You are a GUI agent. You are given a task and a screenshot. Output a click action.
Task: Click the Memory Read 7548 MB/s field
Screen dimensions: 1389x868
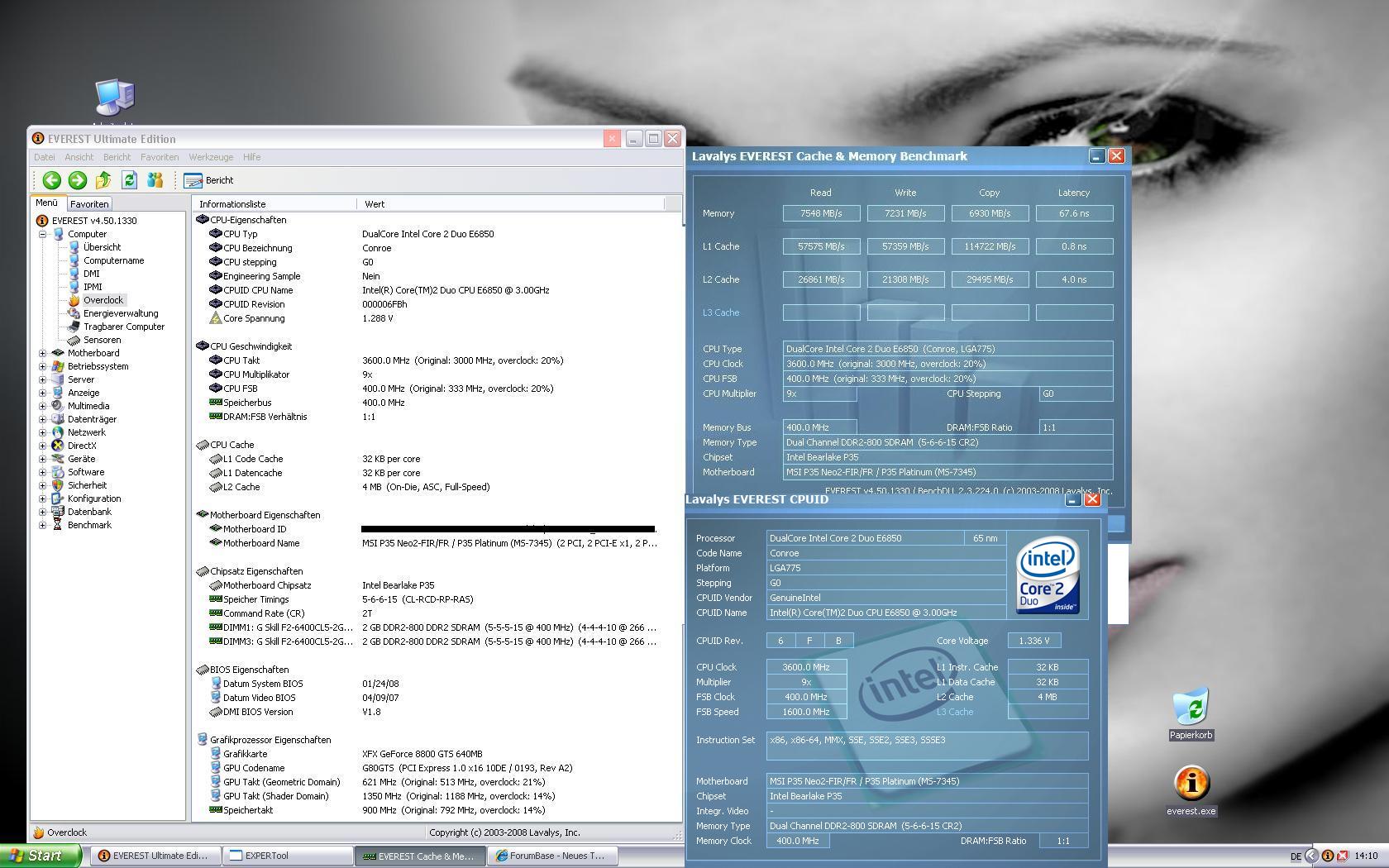(x=821, y=213)
